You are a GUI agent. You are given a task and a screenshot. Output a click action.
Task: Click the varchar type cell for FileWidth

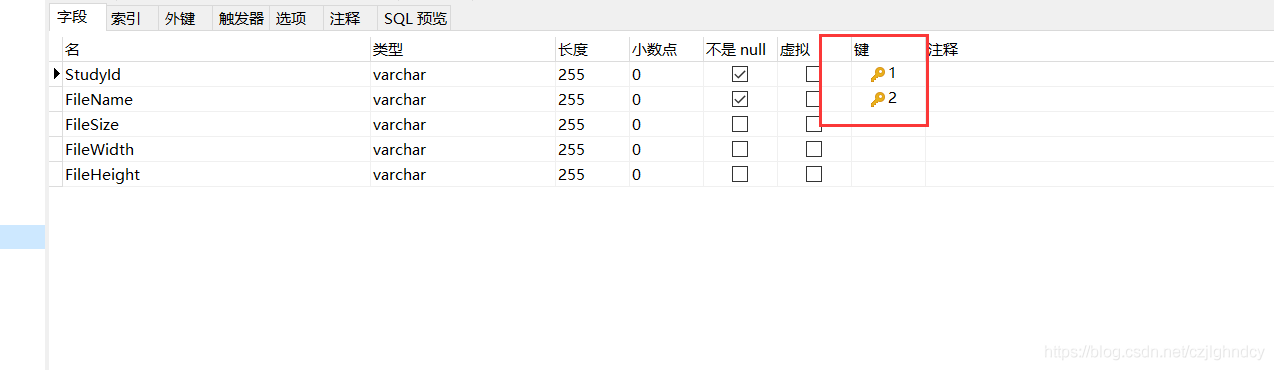(462, 149)
